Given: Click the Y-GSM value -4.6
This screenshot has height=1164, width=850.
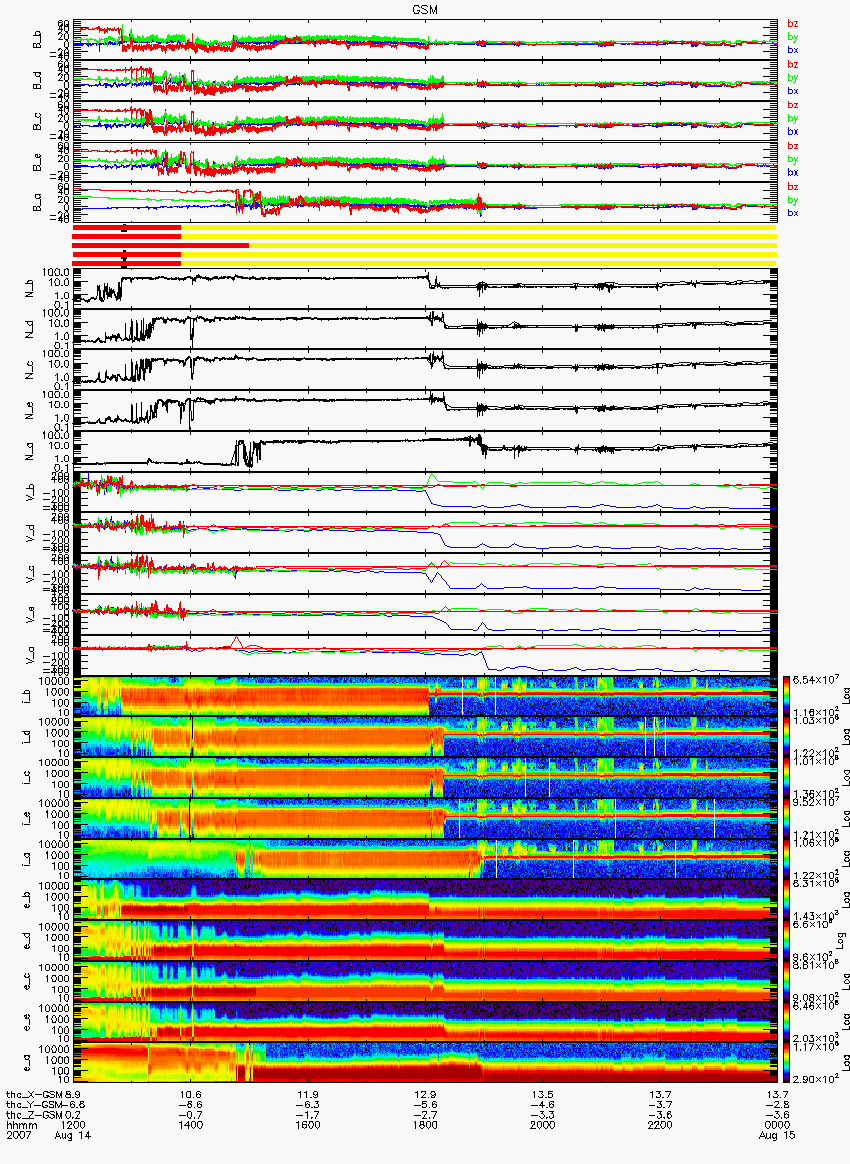Looking at the screenshot, I should [543, 1105].
